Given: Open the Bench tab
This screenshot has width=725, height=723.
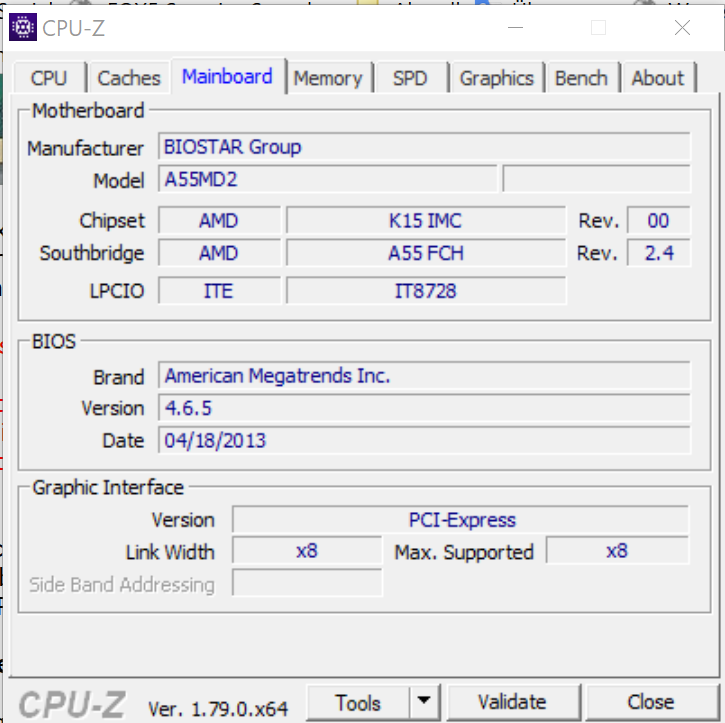Looking at the screenshot, I should click(x=581, y=78).
